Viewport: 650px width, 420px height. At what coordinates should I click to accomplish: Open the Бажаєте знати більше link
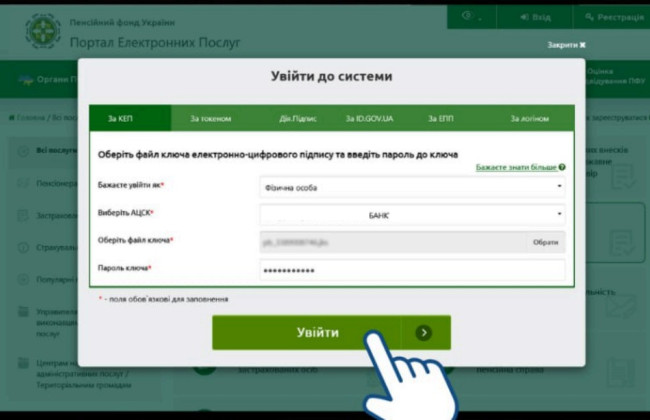pos(516,167)
